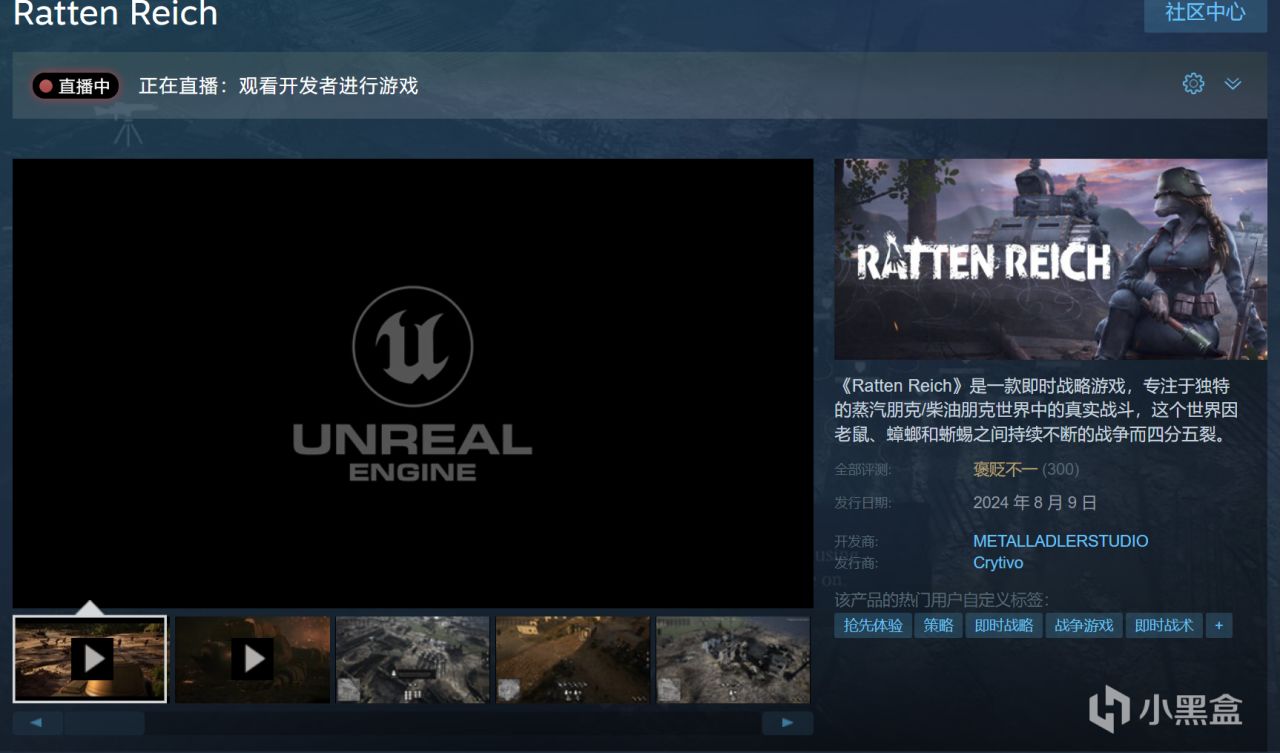1280x753 pixels.
Task: Open publisher Crytivo page
Action: coord(998,563)
